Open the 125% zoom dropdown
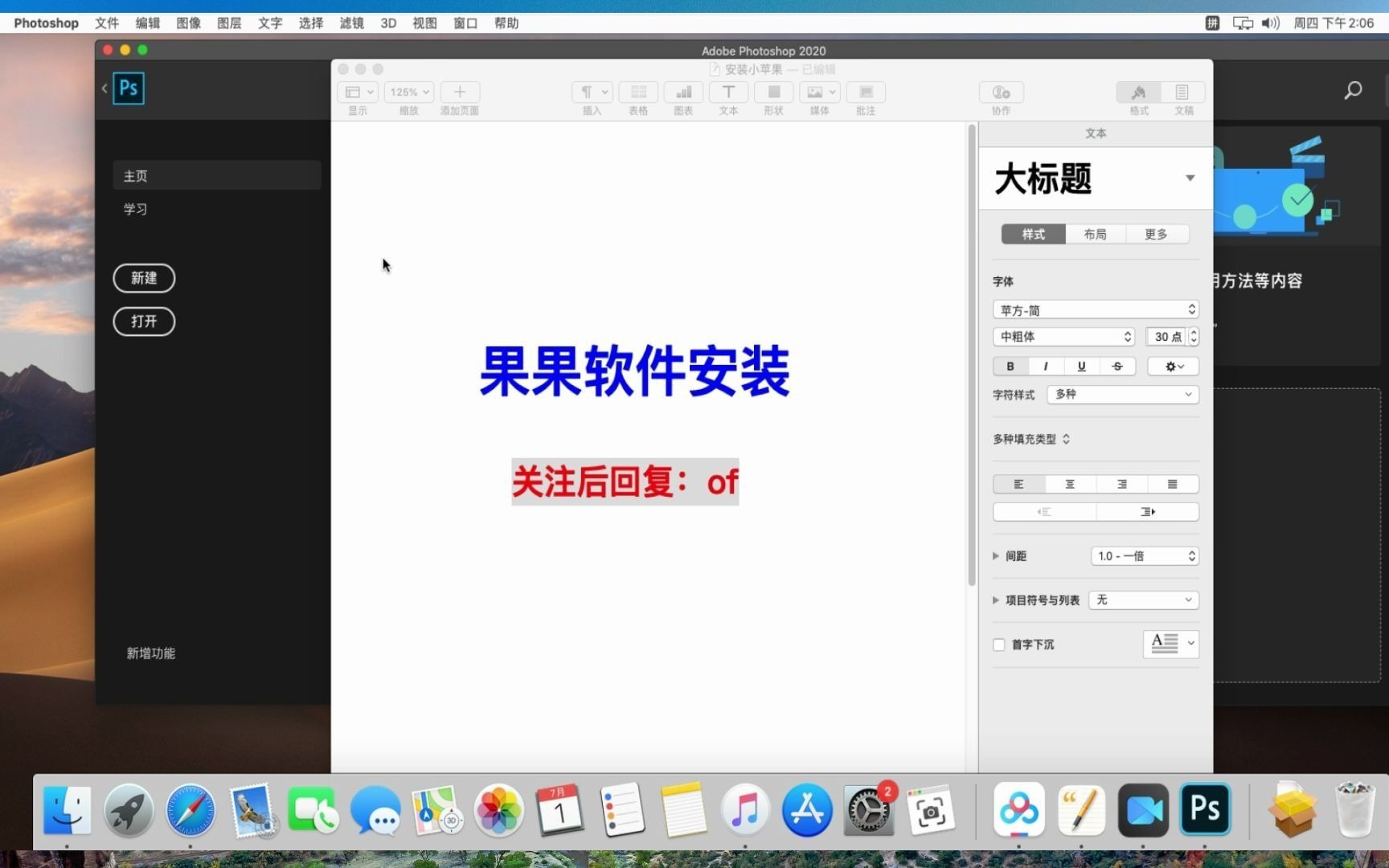The image size is (1389, 868). (x=409, y=92)
